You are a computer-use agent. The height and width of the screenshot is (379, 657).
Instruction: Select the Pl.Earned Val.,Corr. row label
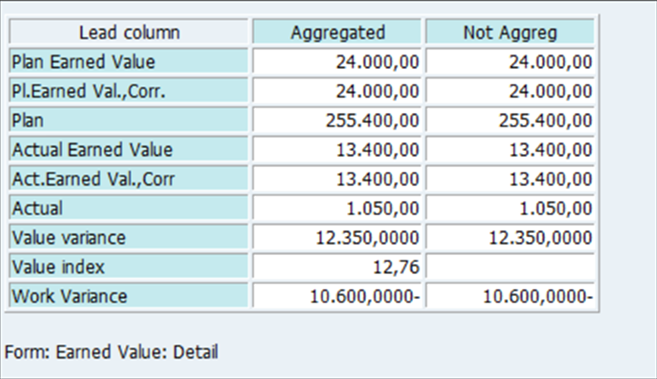click(129, 91)
